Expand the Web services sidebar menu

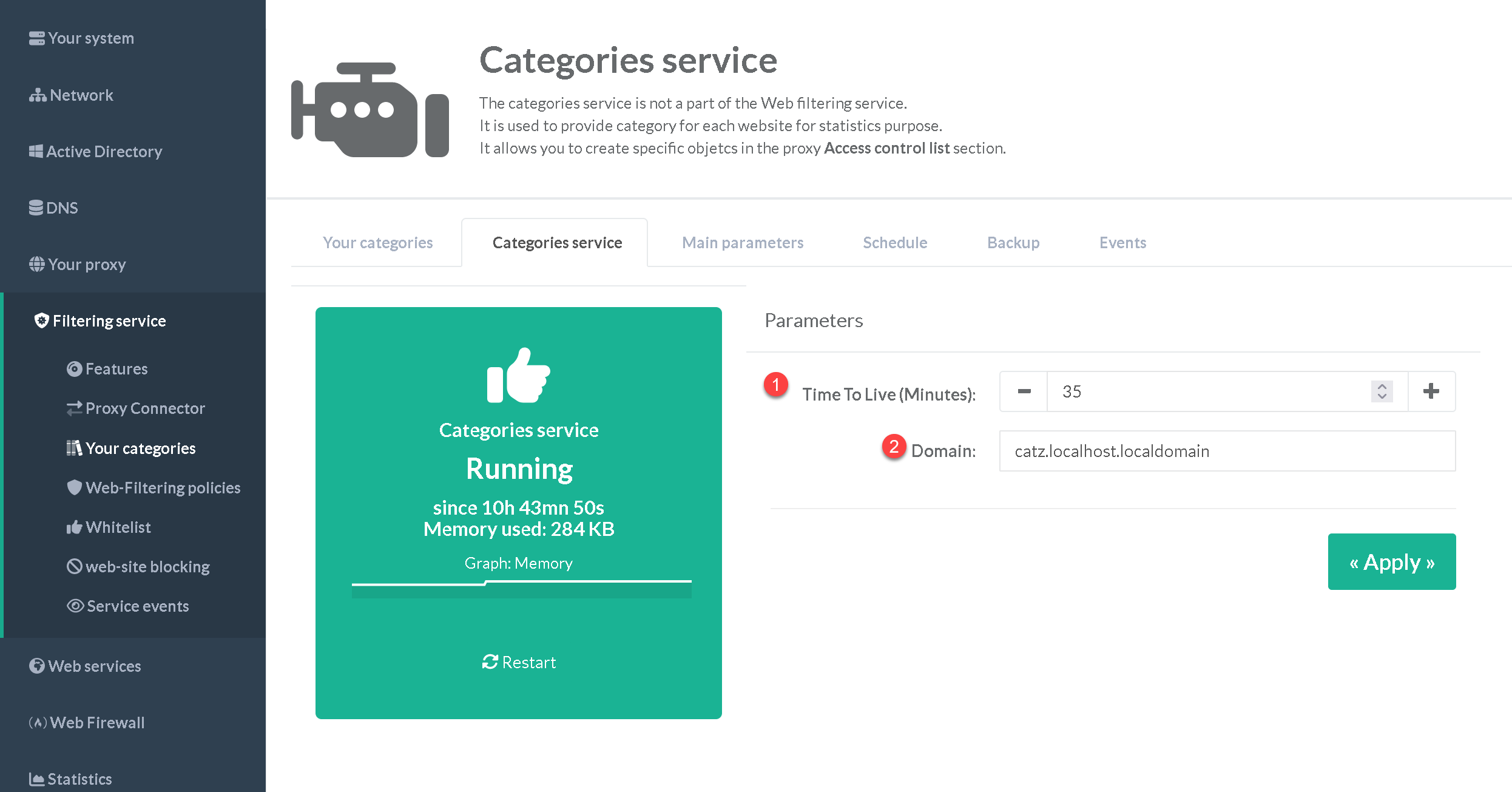[95, 666]
